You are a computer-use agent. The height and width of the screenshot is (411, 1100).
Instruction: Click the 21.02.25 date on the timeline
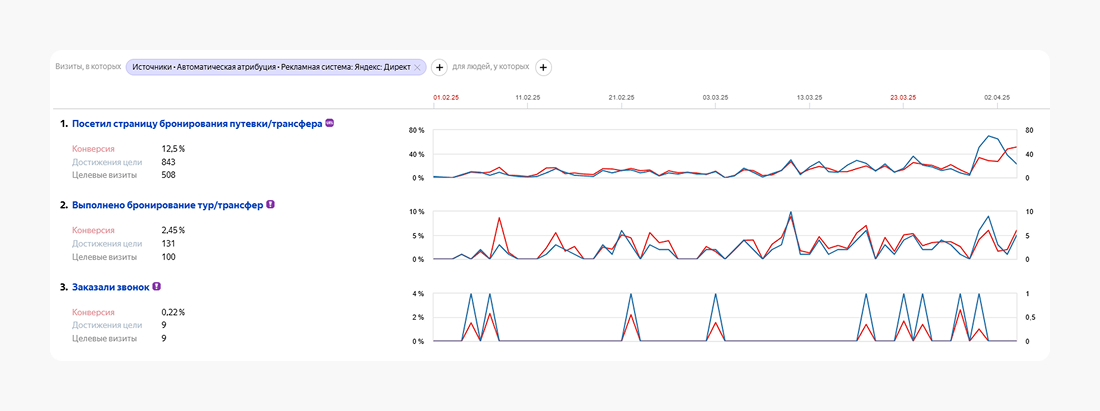(x=621, y=98)
